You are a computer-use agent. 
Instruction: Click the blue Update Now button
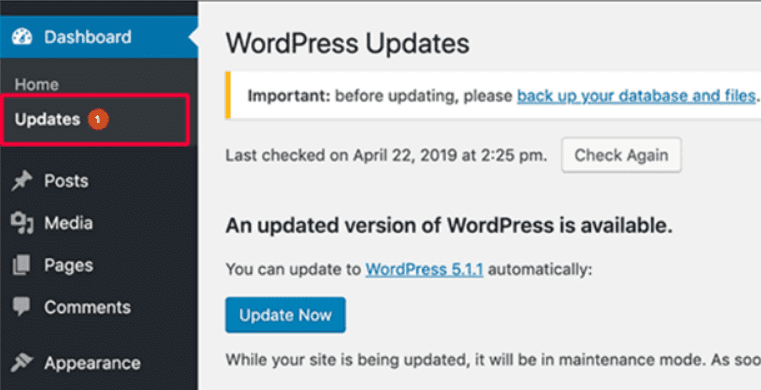tap(285, 315)
